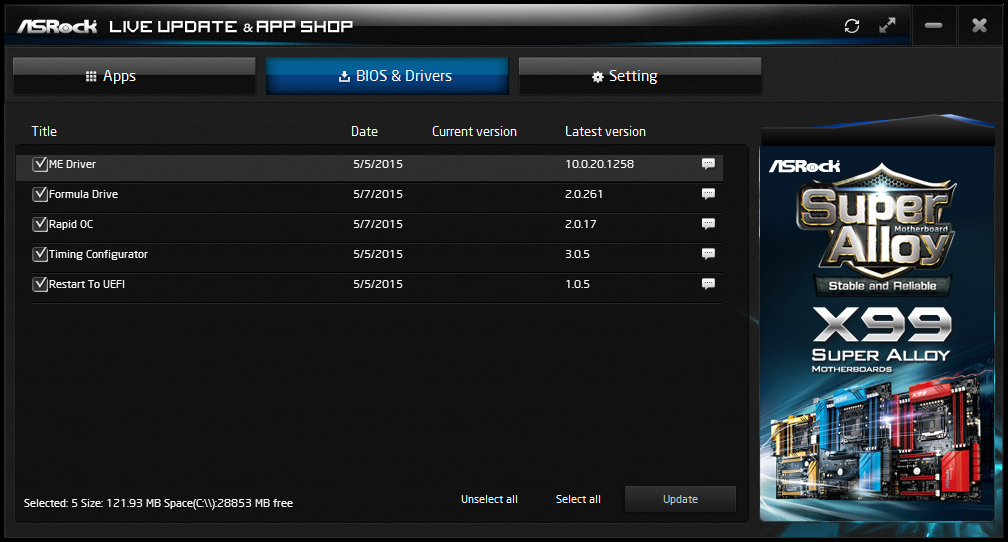Uncheck the ME Driver checkbox
Screen dimensions: 1008x542
40,164
